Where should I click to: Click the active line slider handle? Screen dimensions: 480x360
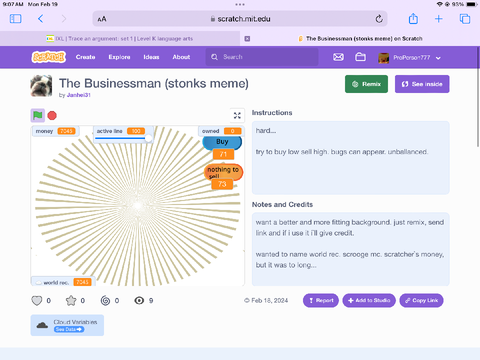(x=149, y=138)
